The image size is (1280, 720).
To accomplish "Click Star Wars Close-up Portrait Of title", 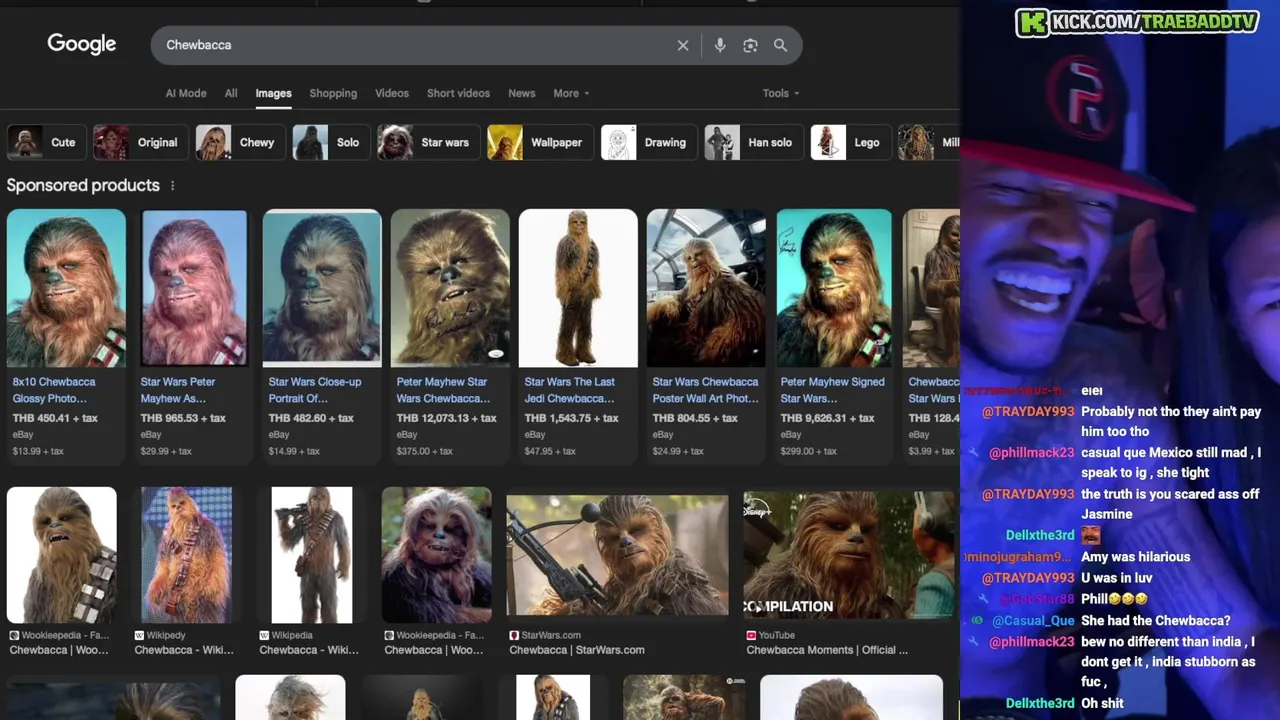I will pyautogui.click(x=315, y=390).
